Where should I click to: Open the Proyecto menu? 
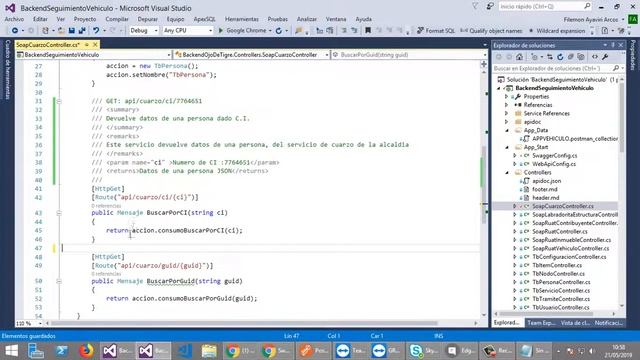point(85,19)
